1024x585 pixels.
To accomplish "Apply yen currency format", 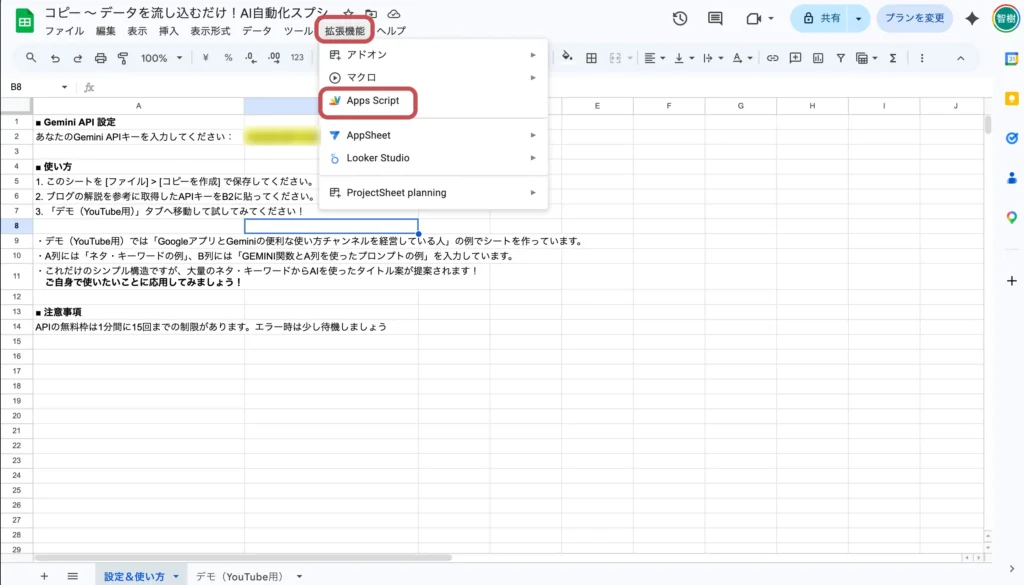I will point(205,58).
